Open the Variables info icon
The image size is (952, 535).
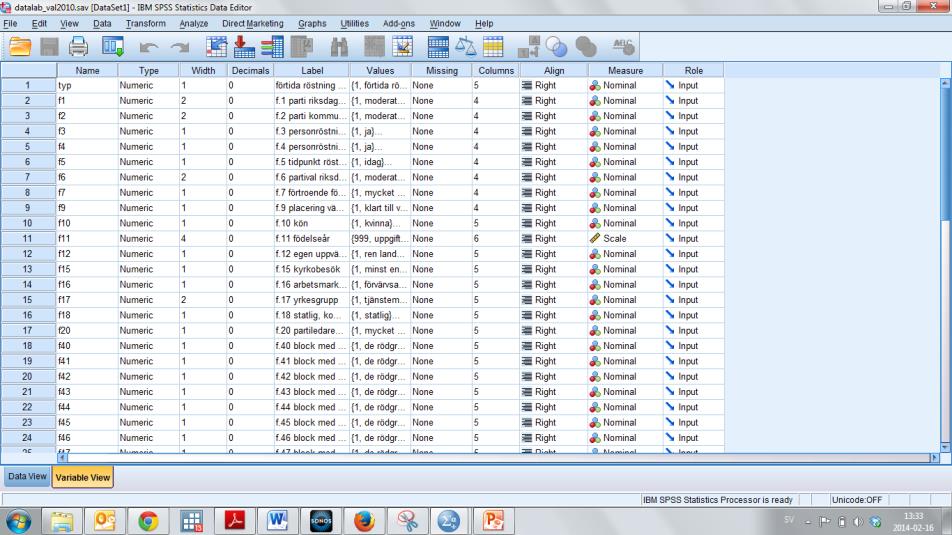273,47
